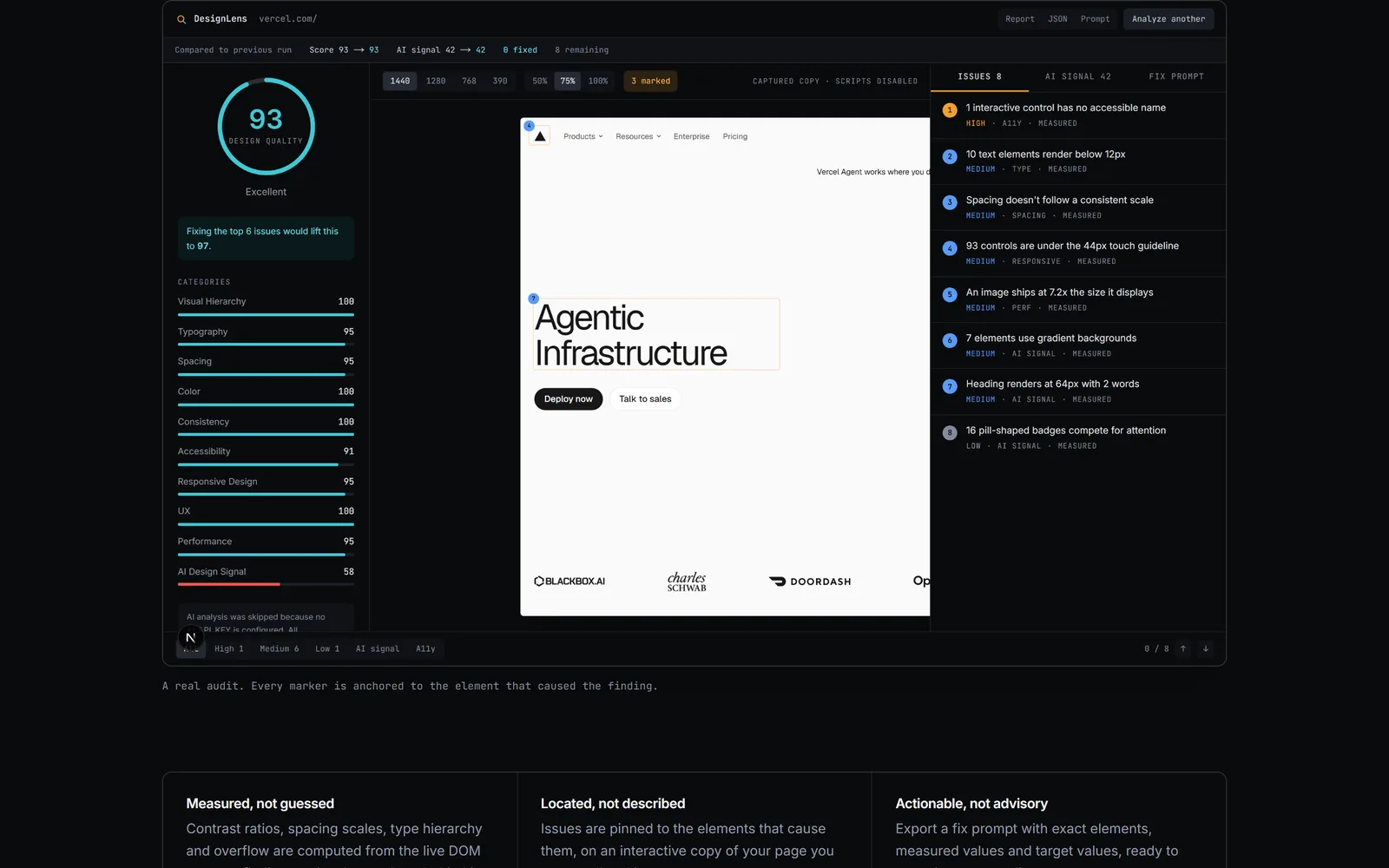Switch to the Report view
The image size is (1389, 868).
tap(1020, 19)
